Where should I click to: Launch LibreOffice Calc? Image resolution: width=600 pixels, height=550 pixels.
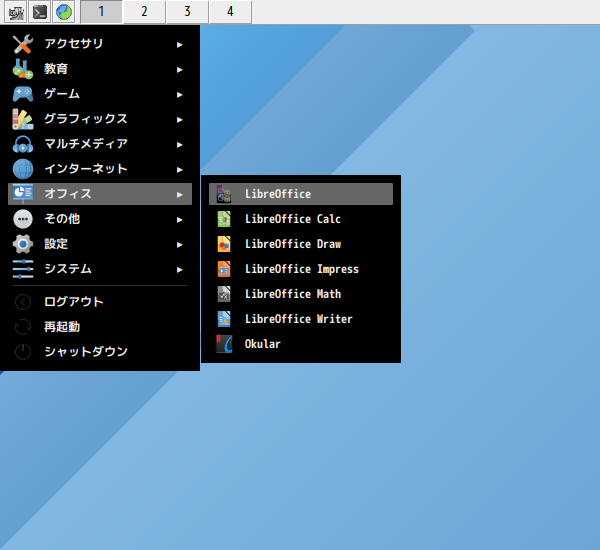pos(301,219)
